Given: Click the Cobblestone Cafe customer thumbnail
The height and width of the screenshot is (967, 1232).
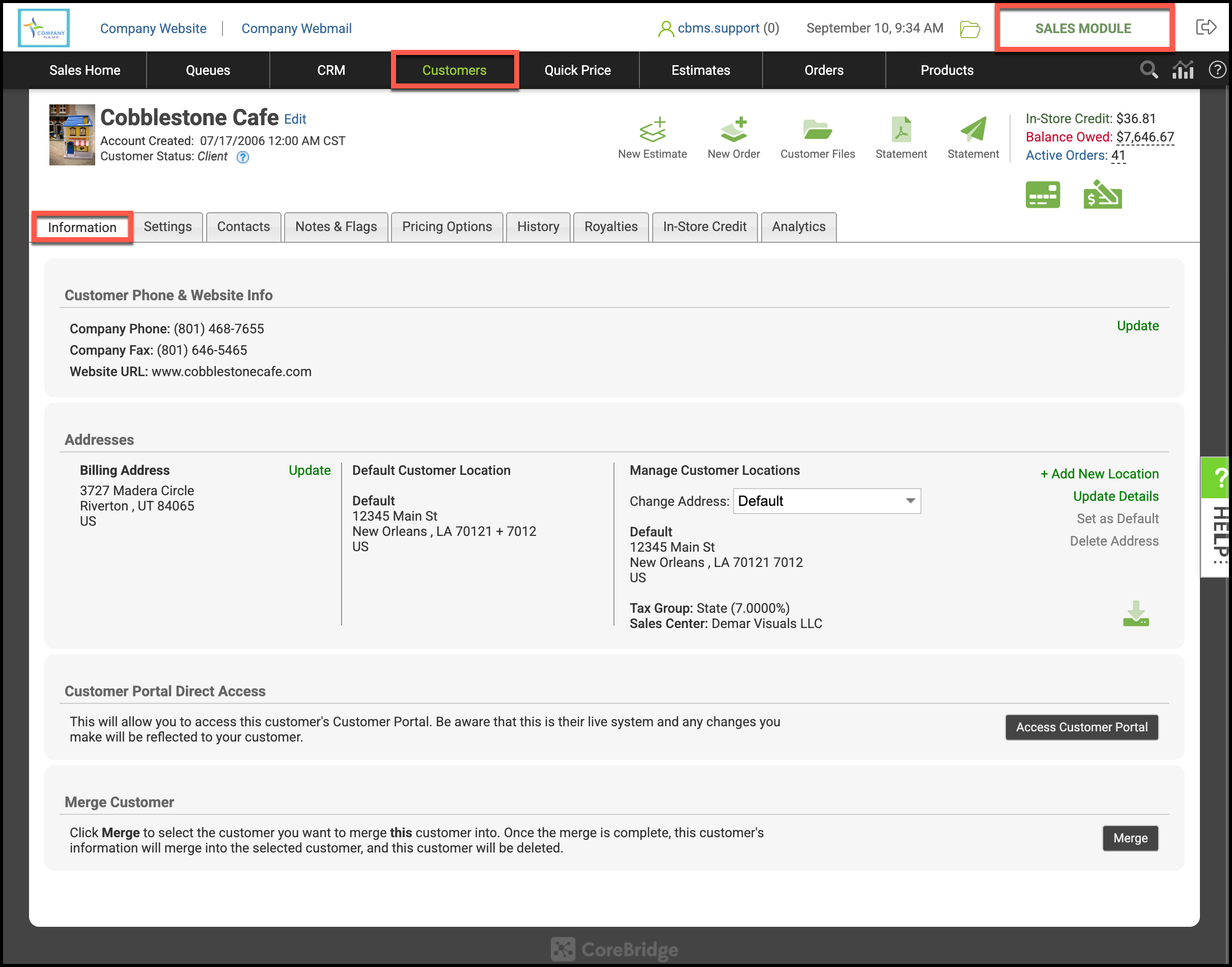Looking at the screenshot, I should (72, 135).
